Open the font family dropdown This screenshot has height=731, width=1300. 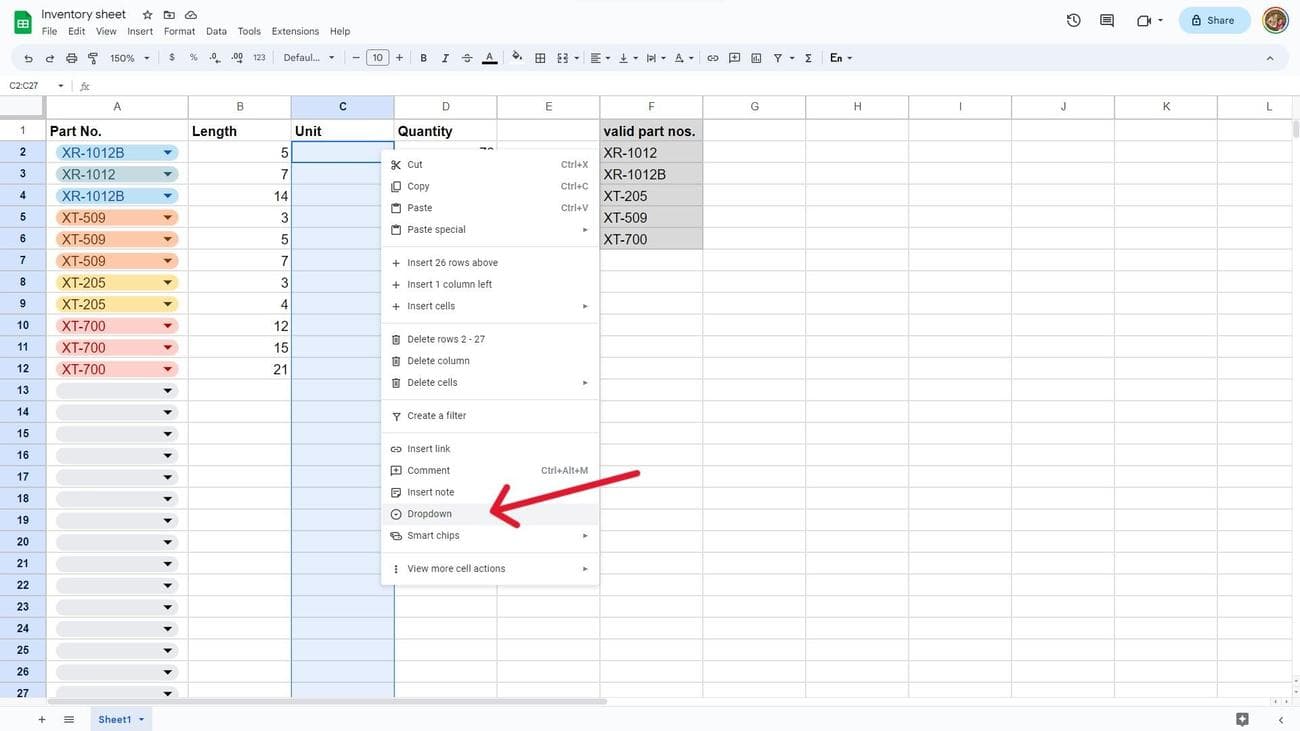coord(309,58)
